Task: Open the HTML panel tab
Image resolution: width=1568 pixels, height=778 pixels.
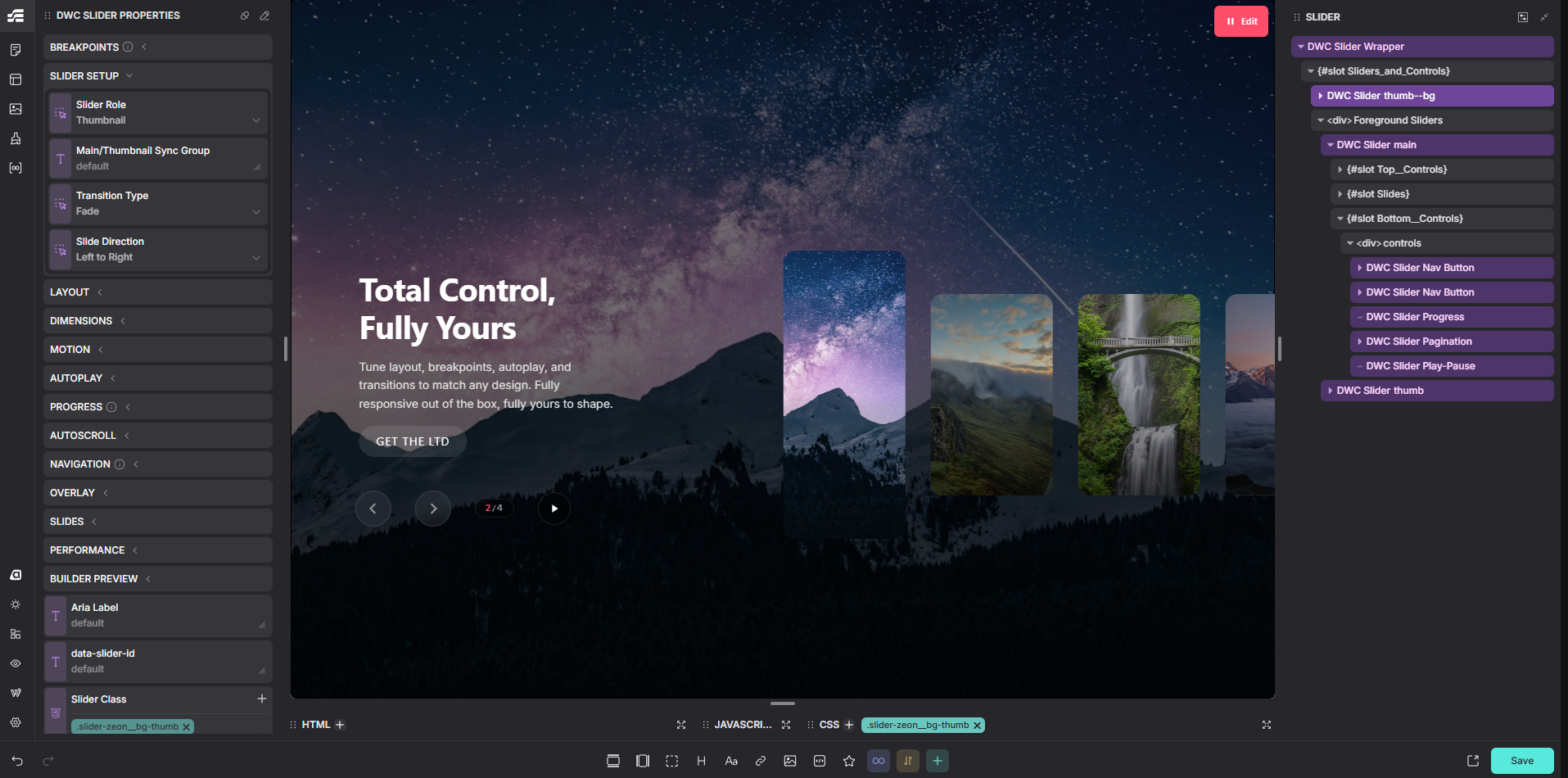Action: point(315,725)
